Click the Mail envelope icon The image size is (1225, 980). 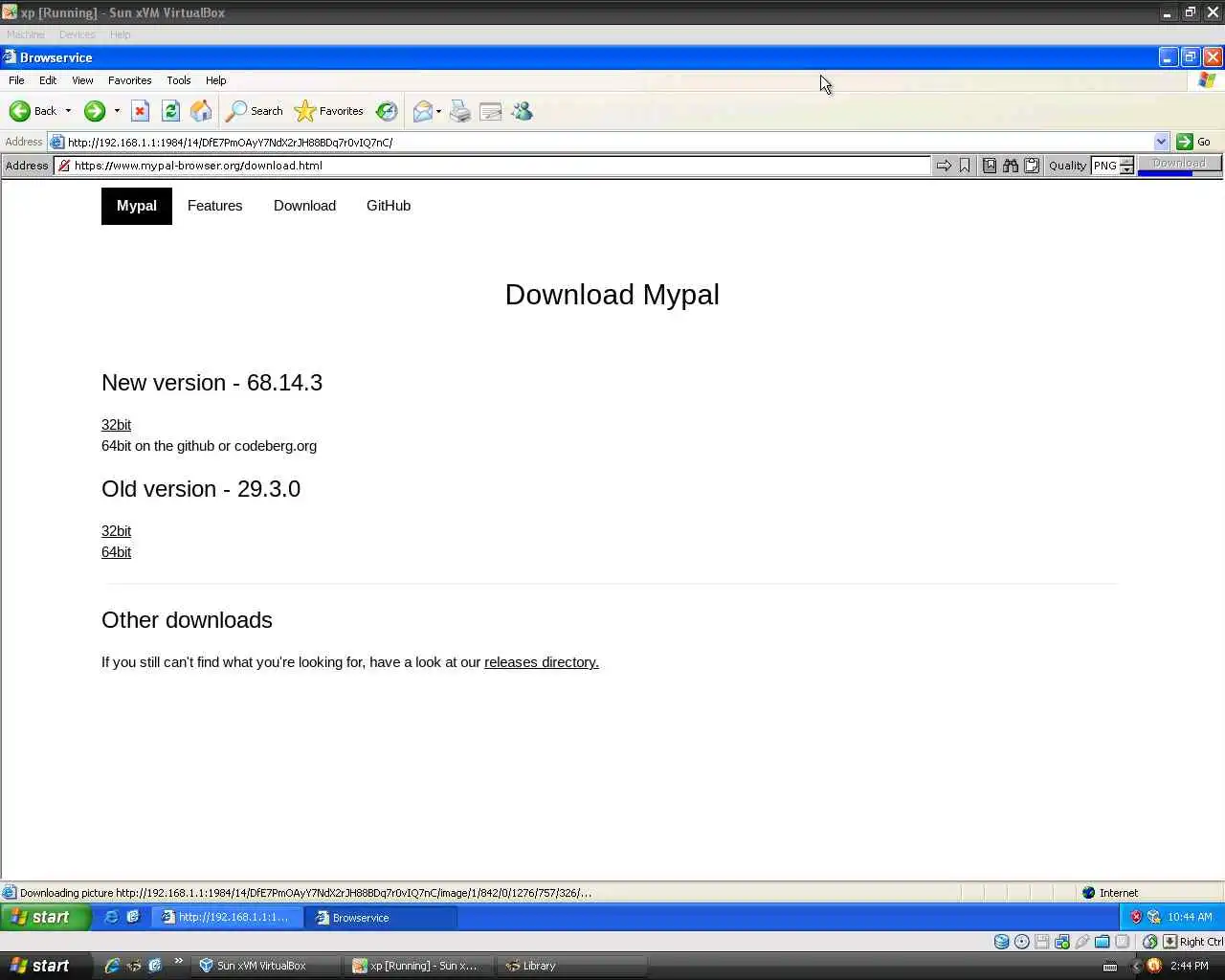click(422, 111)
